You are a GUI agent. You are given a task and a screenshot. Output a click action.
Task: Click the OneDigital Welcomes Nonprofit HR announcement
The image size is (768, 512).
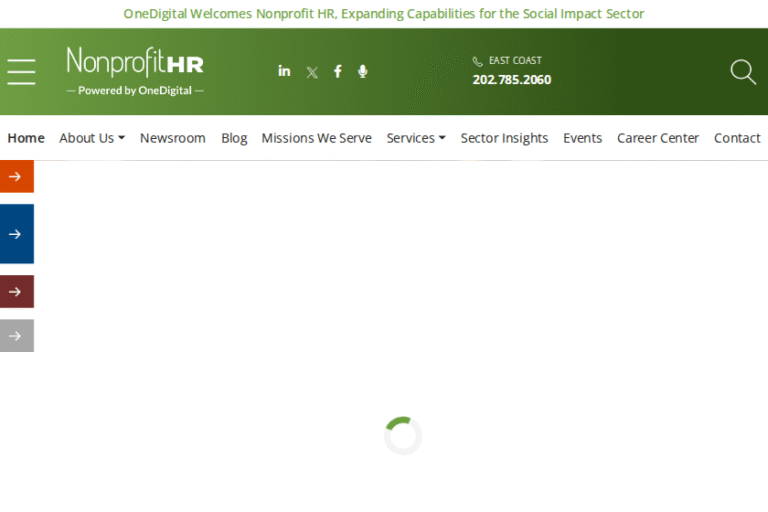384,14
